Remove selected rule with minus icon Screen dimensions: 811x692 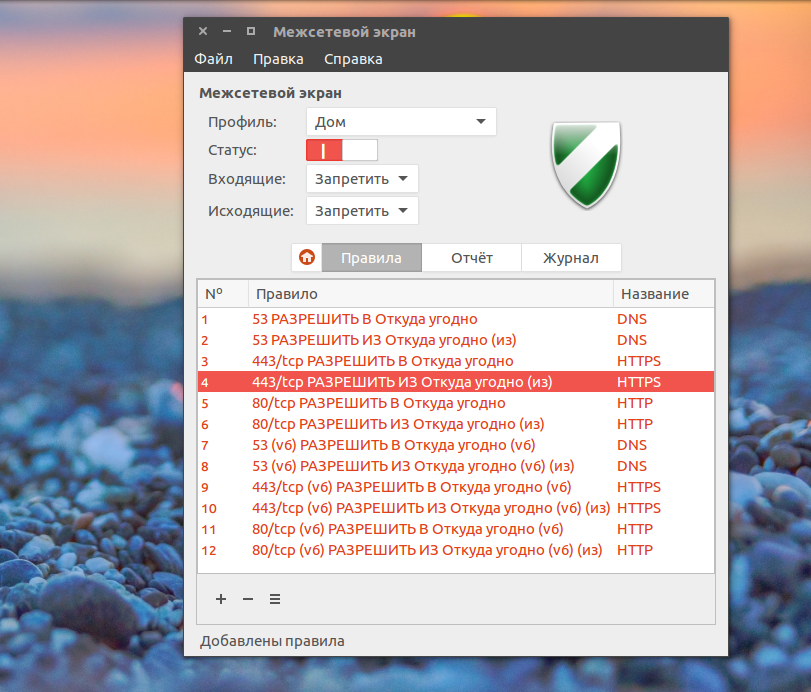click(x=248, y=599)
